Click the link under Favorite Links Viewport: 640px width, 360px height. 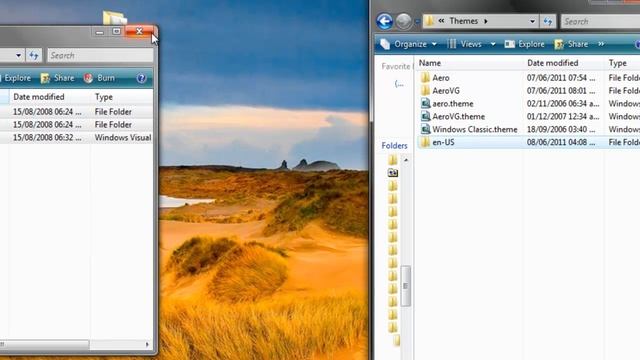(x=399, y=84)
